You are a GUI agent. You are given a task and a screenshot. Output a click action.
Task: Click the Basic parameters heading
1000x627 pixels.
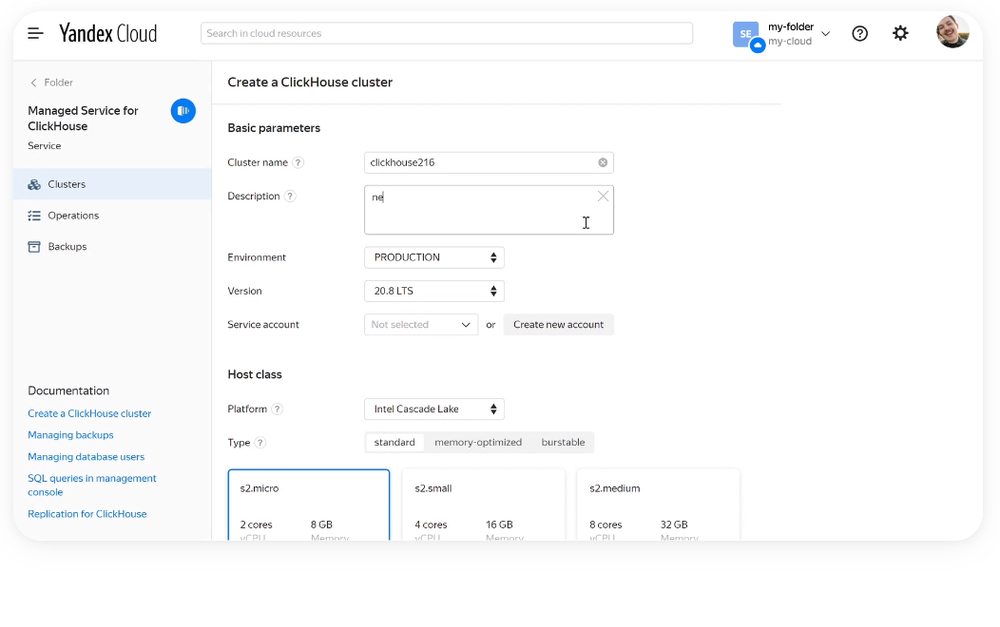pyautogui.click(x=274, y=128)
